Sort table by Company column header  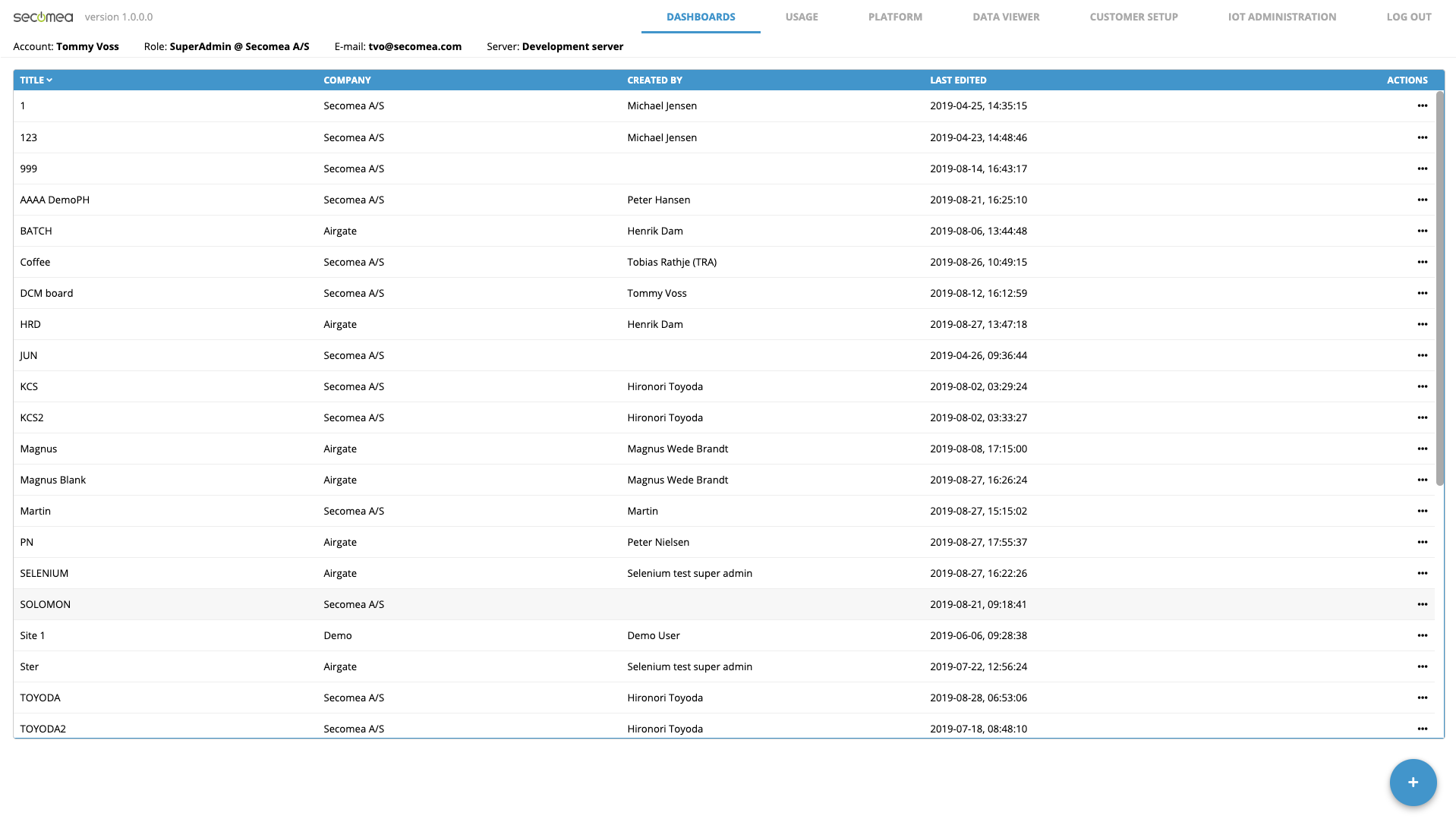pos(347,80)
